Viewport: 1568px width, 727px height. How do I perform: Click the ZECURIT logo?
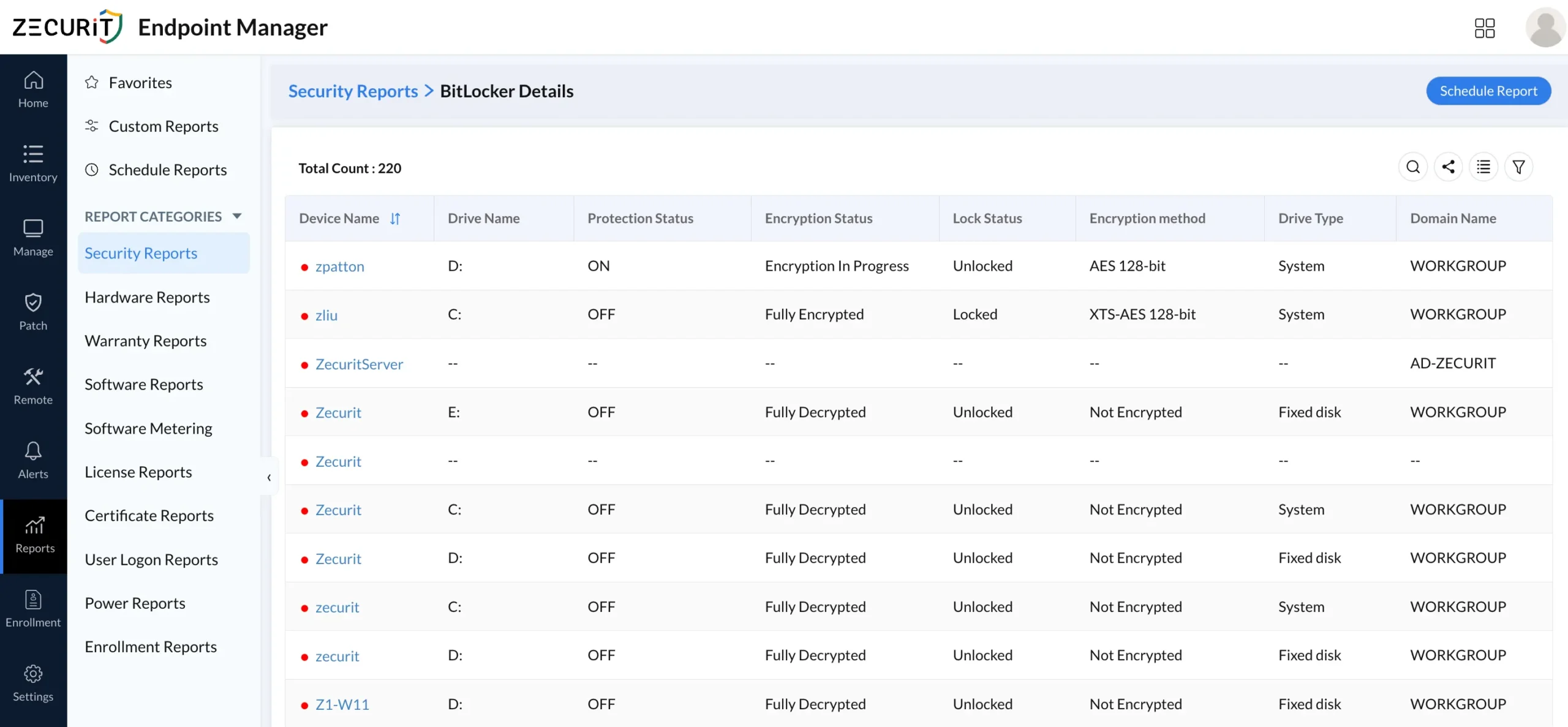click(67, 27)
